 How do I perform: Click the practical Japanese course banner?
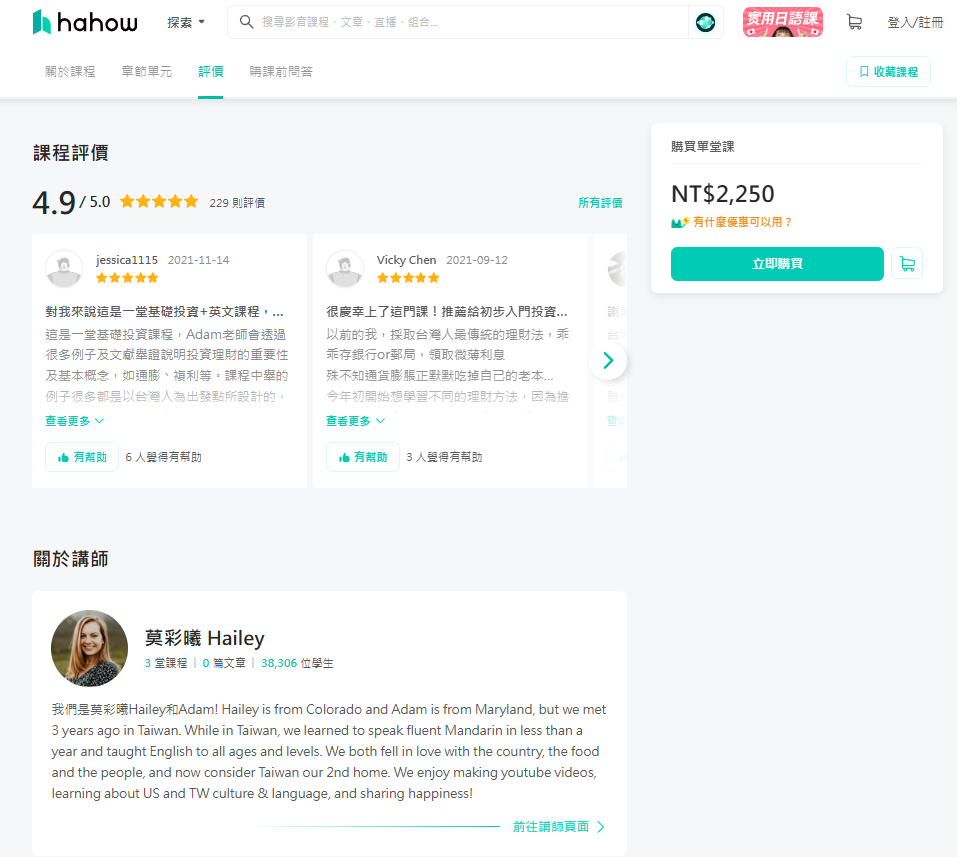[x=782, y=22]
